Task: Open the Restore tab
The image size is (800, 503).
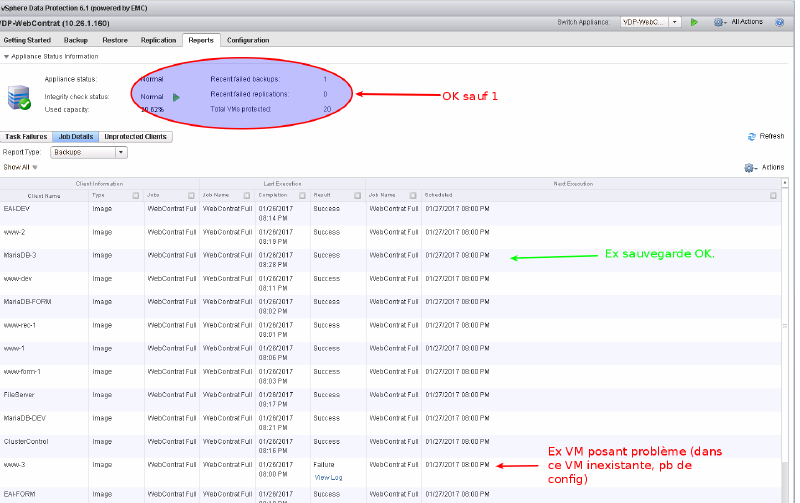Action: click(x=114, y=40)
